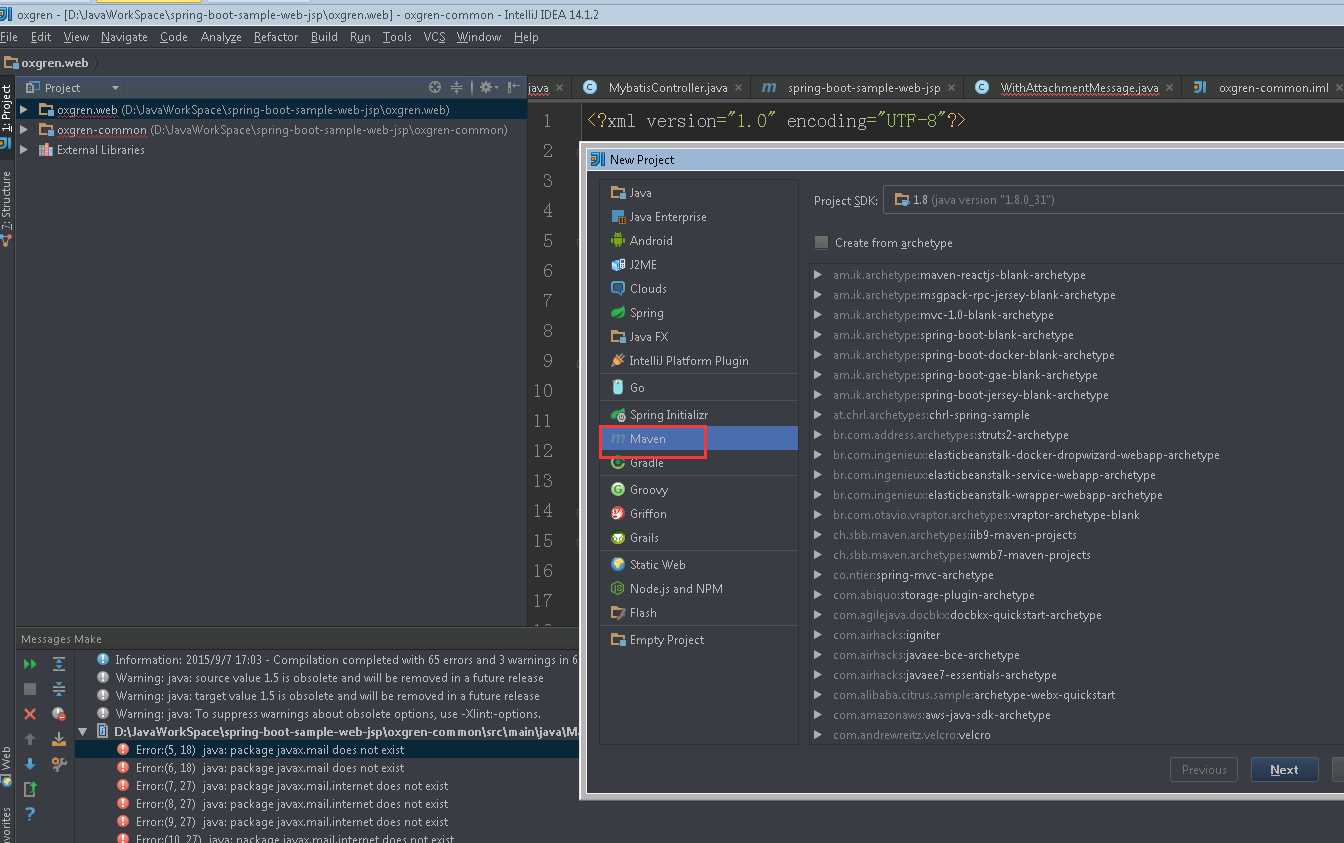Expand the struts2-archetype entry
The image size is (1344, 843).
click(818, 435)
